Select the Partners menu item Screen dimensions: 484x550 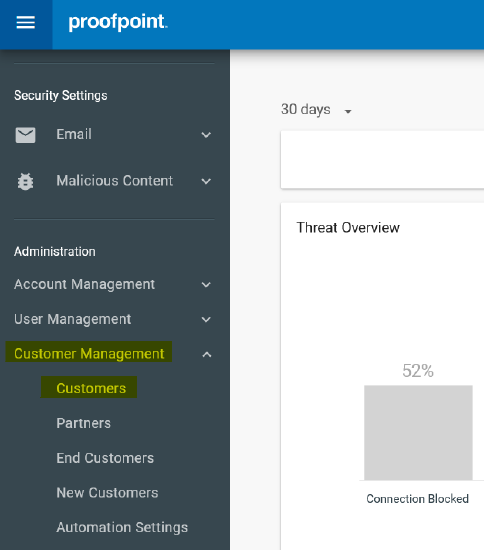click(x=83, y=423)
